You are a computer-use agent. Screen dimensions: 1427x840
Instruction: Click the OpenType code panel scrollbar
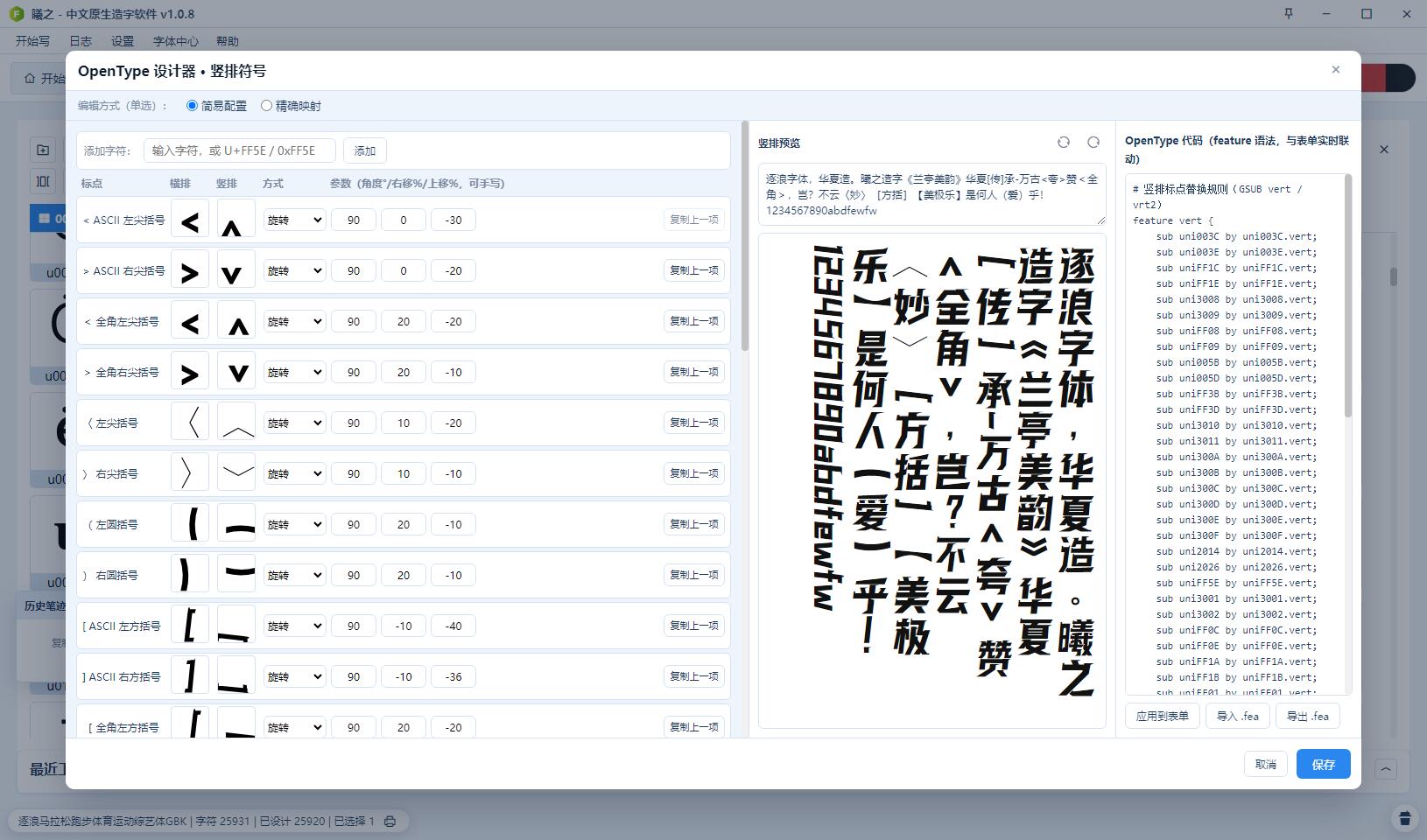click(x=1348, y=297)
